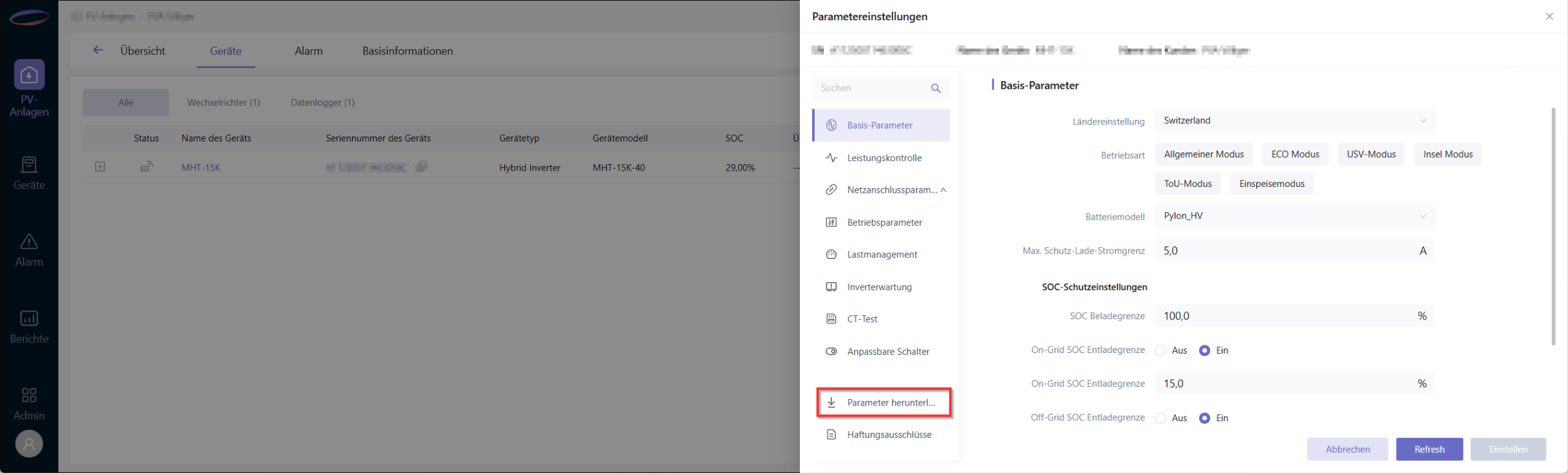This screenshot has height=473, width=1568.
Task: Open Inverterwartung settings
Action: pyautogui.click(x=882, y=287)
